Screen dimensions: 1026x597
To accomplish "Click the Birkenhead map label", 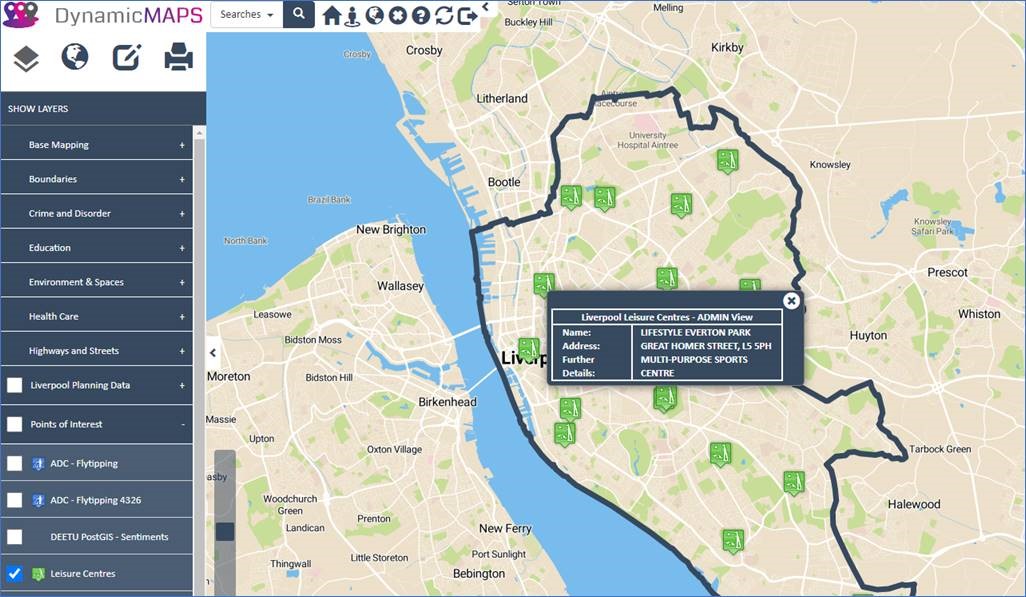I will click(448, 402).
